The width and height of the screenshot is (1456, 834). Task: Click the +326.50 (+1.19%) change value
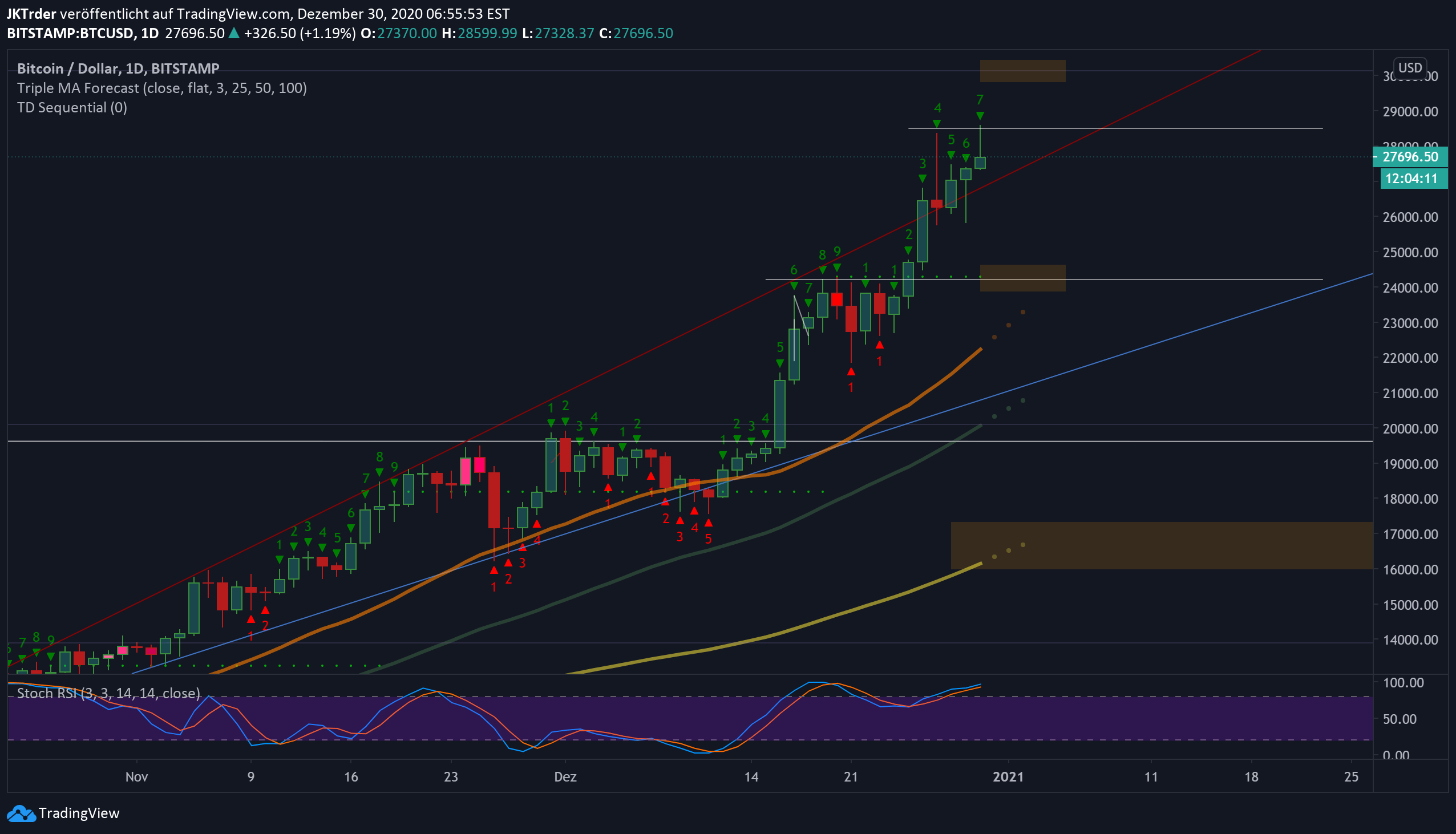click(300, 33)
